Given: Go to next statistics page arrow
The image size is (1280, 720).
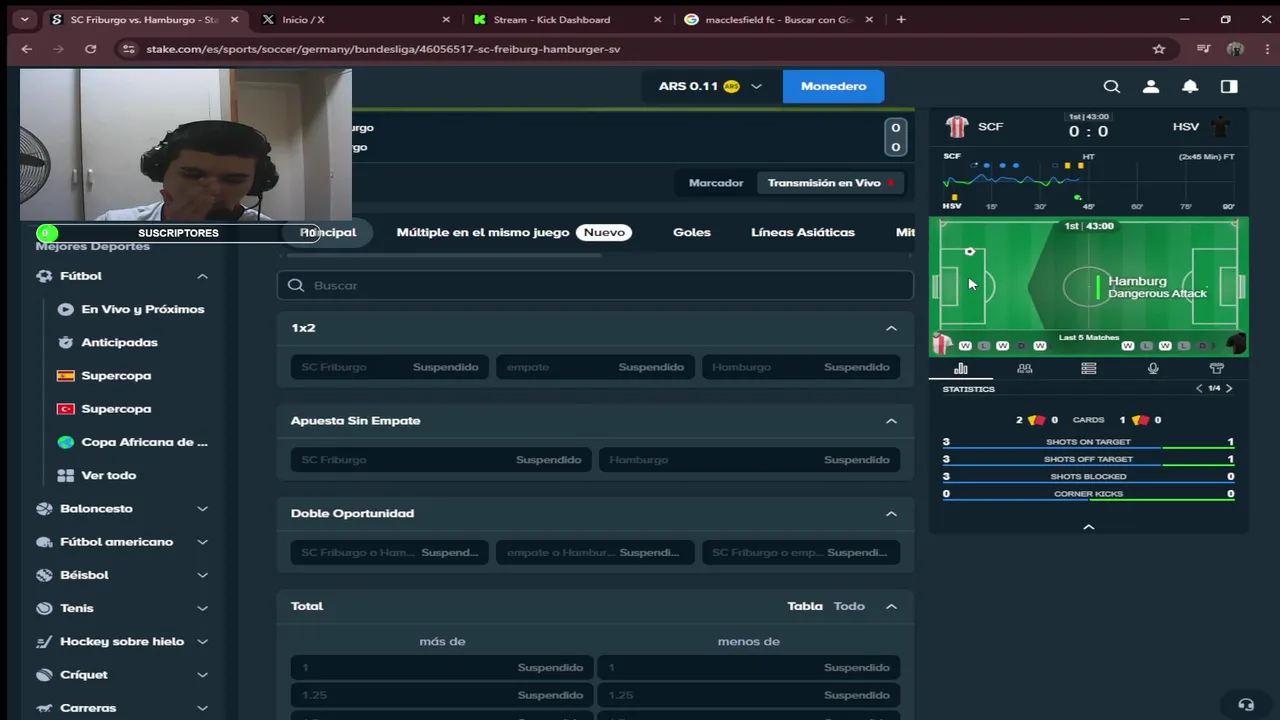Looking at the screenshot, I should coord(1229,388).
